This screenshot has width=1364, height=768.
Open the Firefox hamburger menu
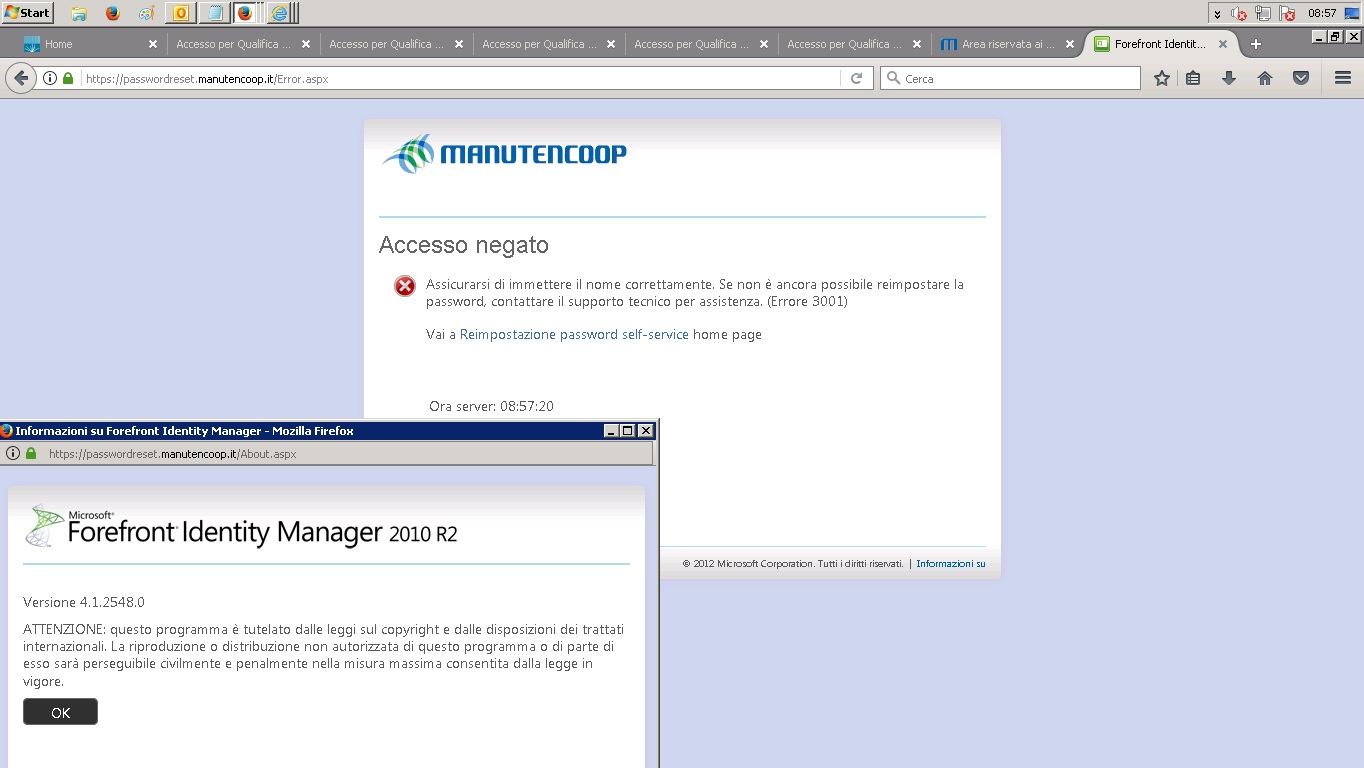coord(1343,77)
